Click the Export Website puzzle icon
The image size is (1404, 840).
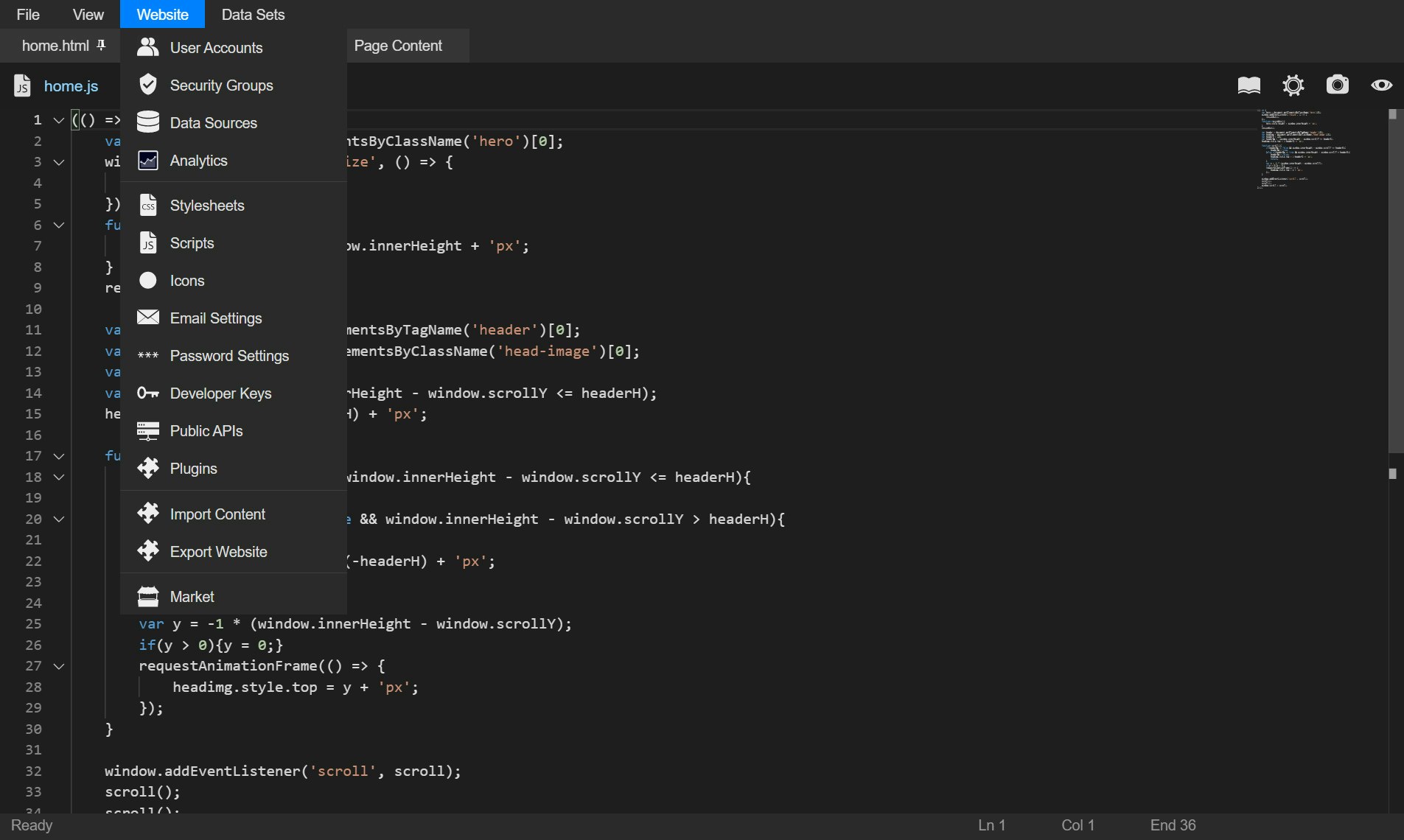click(148, 551)
